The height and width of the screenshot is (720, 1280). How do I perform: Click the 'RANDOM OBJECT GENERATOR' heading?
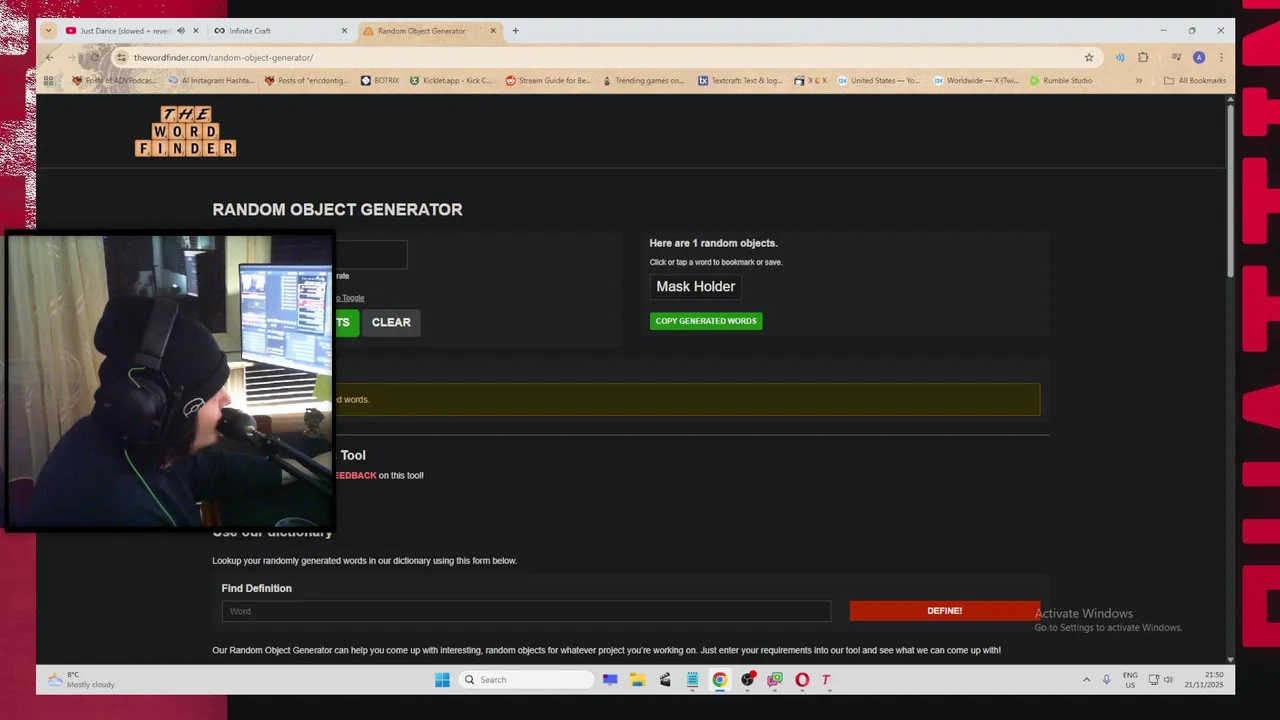[x=337, y=210]
